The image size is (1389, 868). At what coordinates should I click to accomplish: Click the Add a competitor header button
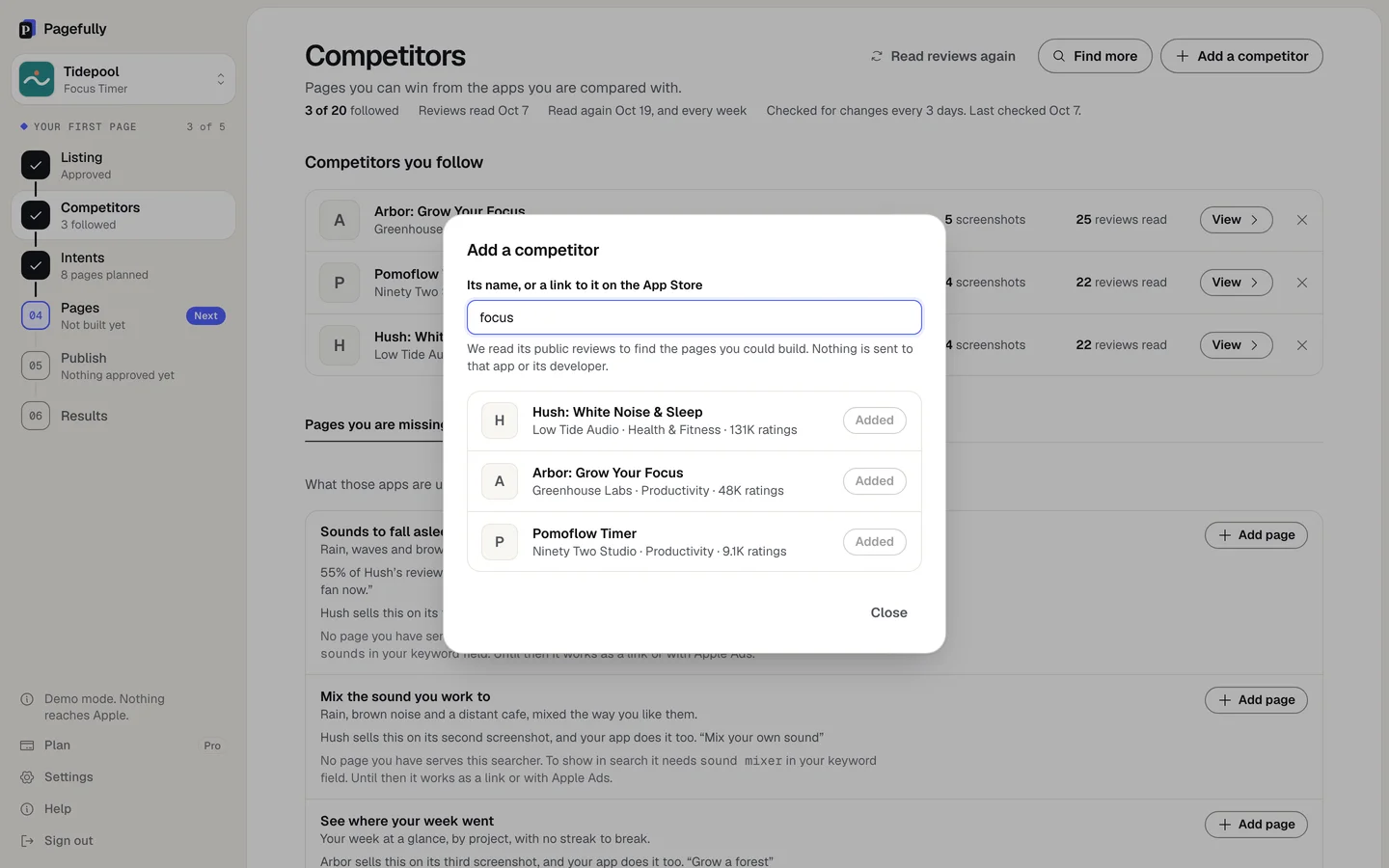coord(1241,56)
